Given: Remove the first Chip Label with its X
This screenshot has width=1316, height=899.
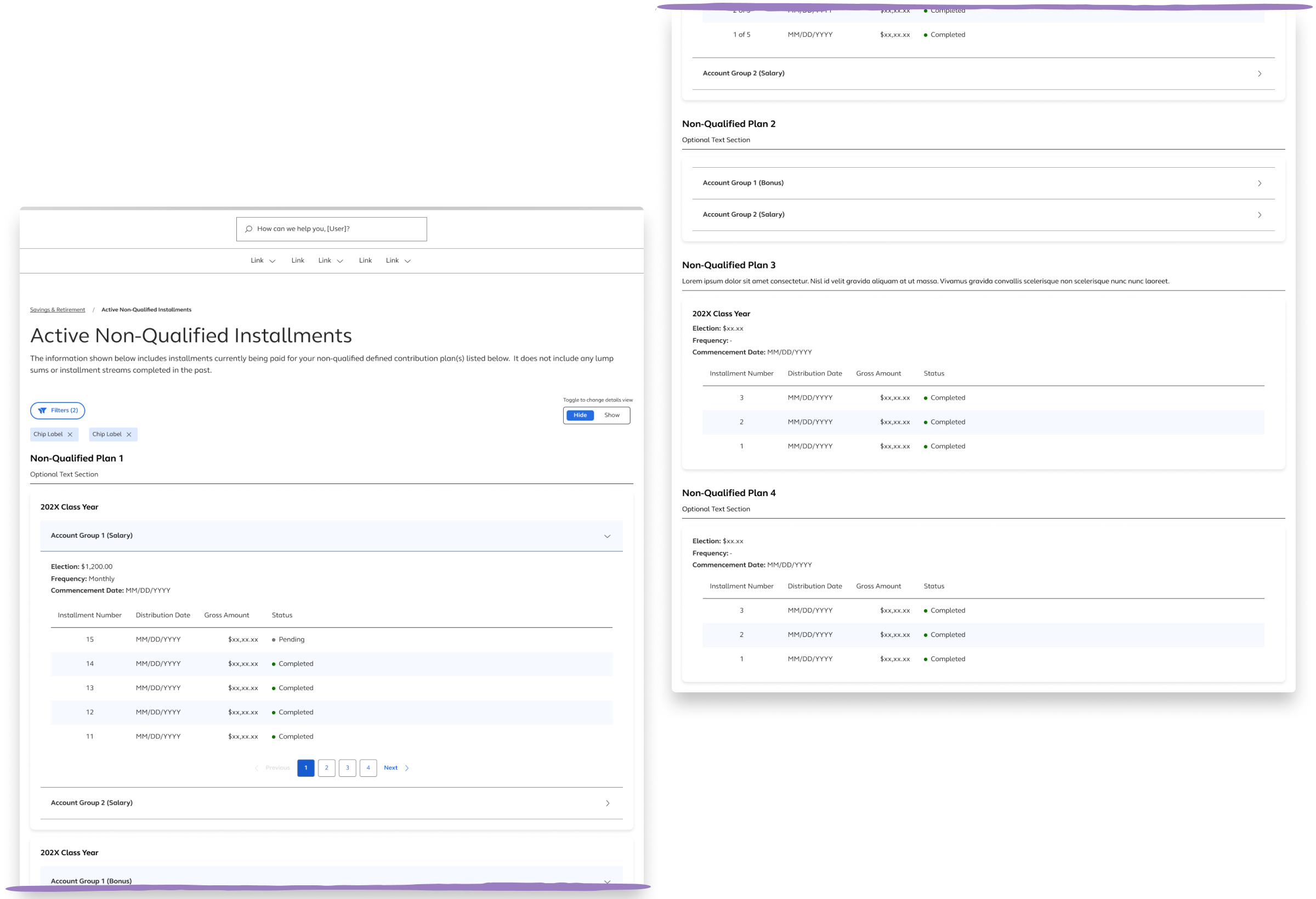Looking at the screenshot, I should (x=70, y=434).
